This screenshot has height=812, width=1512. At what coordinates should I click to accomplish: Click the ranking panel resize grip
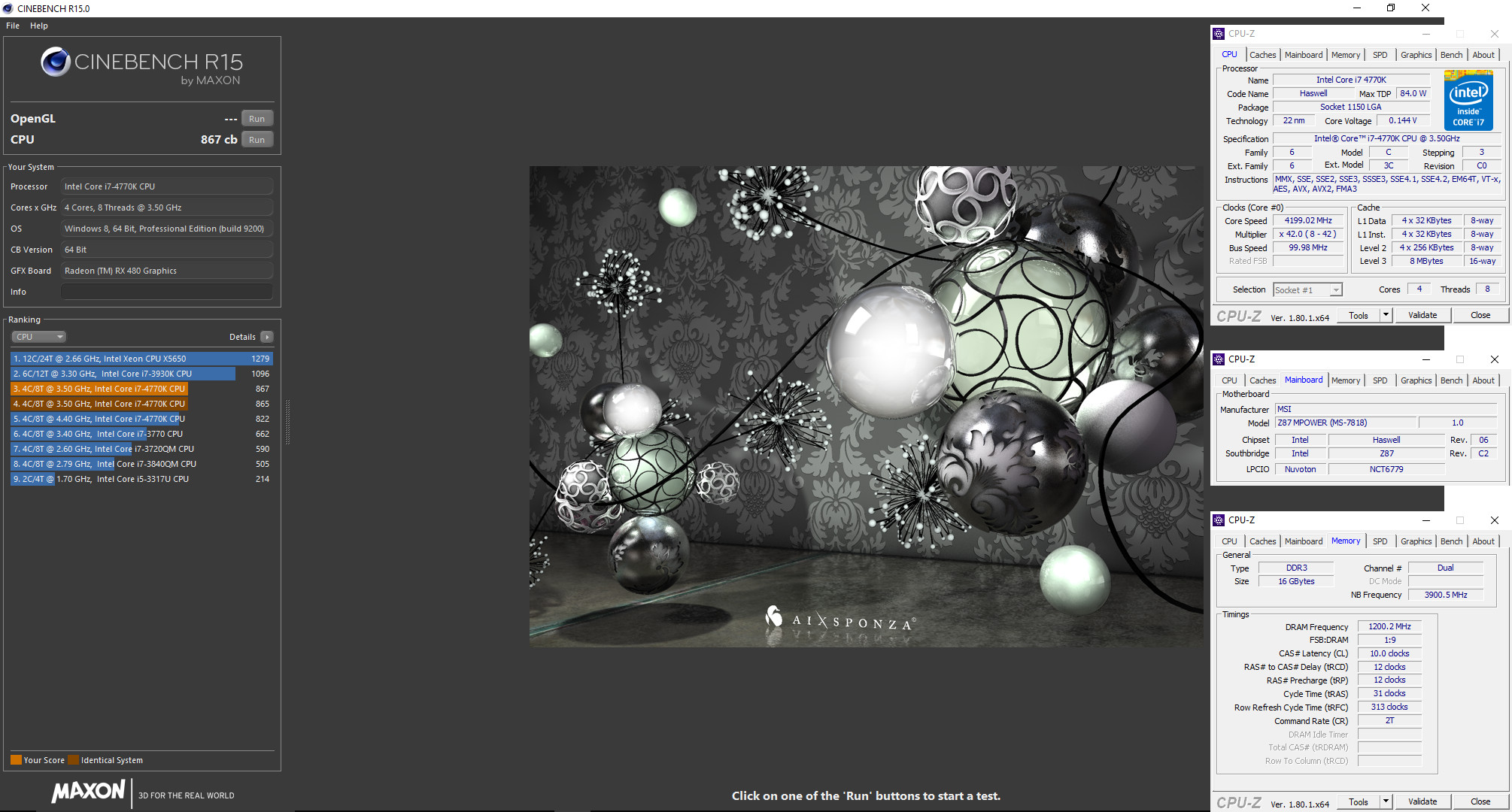287,421
